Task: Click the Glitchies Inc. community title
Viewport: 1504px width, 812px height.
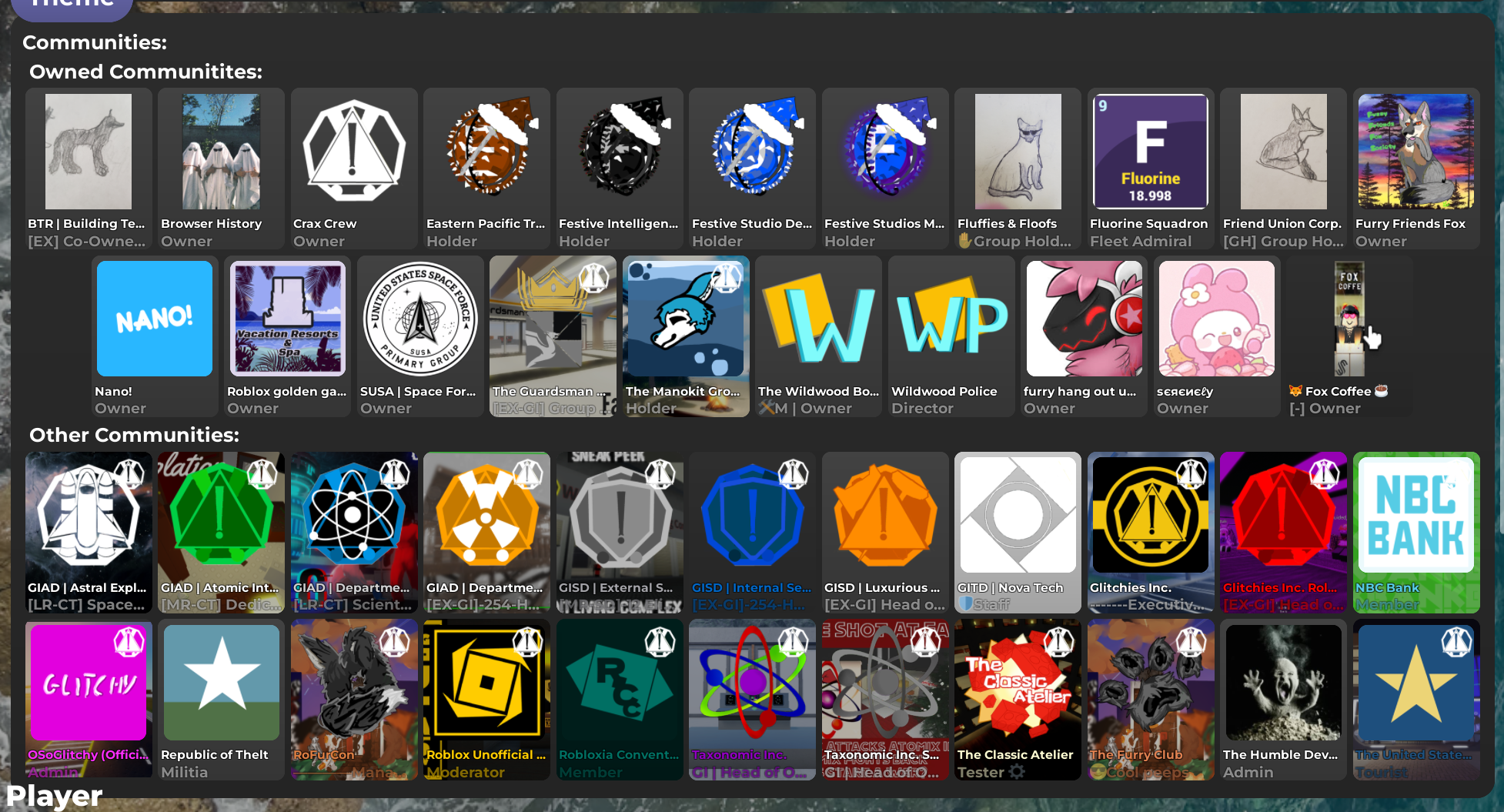Action: click(x=1130, y=587)
